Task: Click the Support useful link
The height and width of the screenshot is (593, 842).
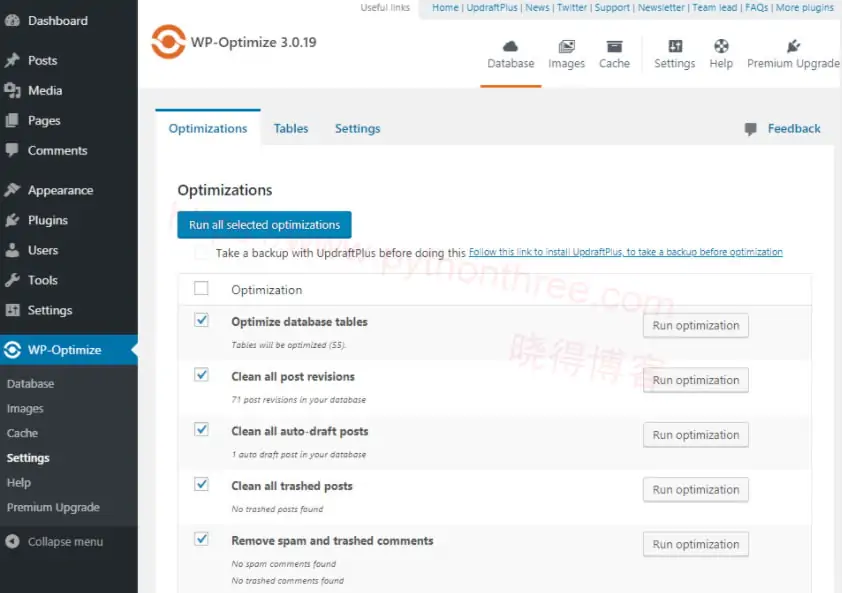Action: tap(612, 8)
